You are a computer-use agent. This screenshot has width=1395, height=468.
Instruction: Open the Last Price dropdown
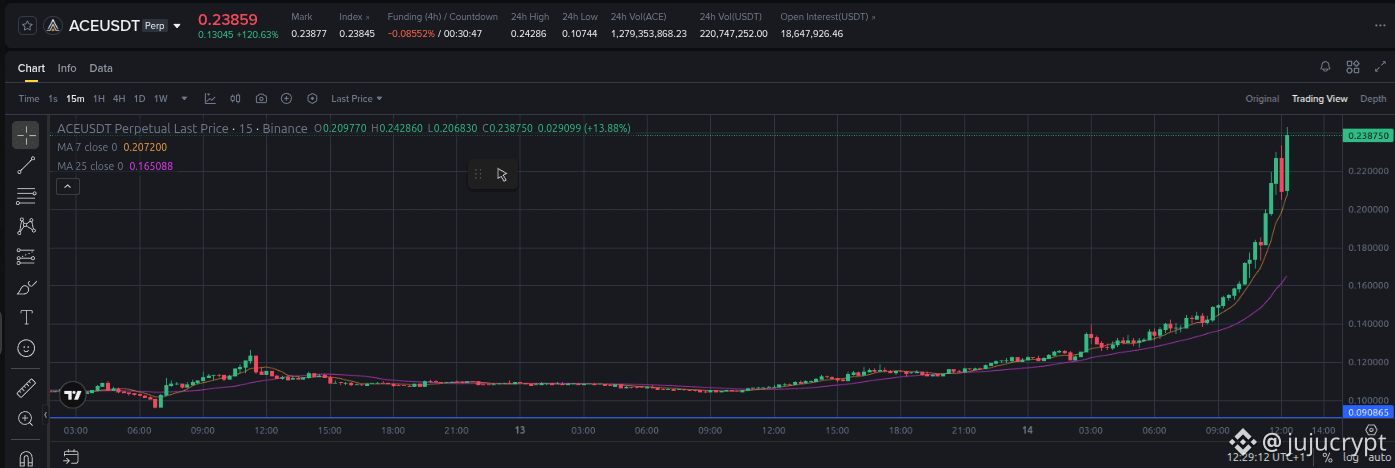357,99
